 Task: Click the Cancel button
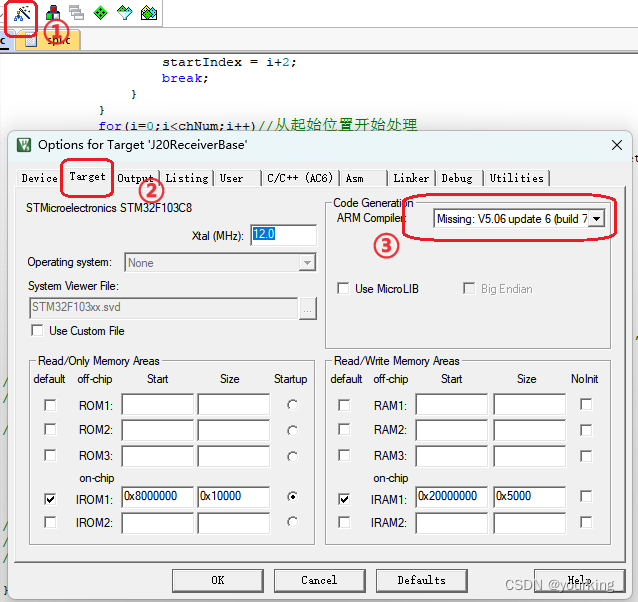319,580
